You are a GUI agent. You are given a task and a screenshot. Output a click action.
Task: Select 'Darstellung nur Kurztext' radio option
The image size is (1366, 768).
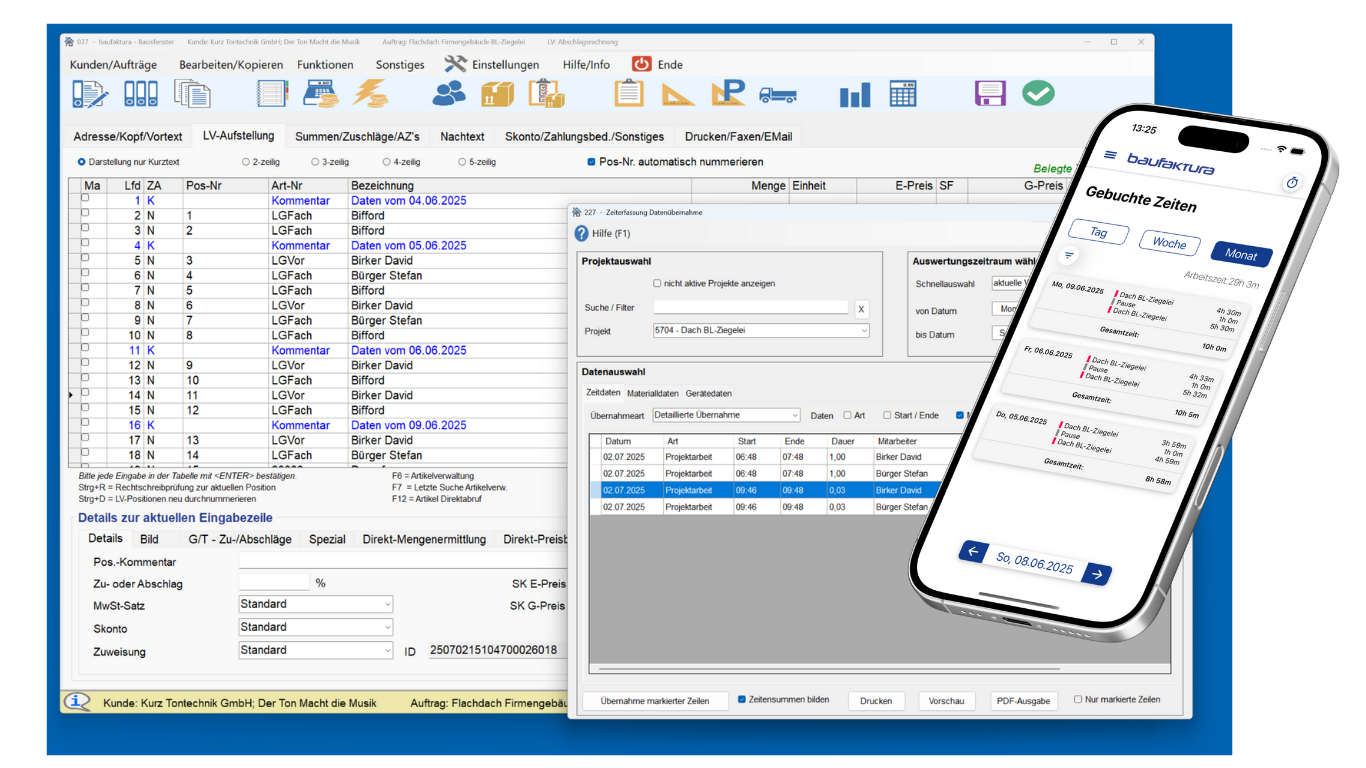point(82,161)
